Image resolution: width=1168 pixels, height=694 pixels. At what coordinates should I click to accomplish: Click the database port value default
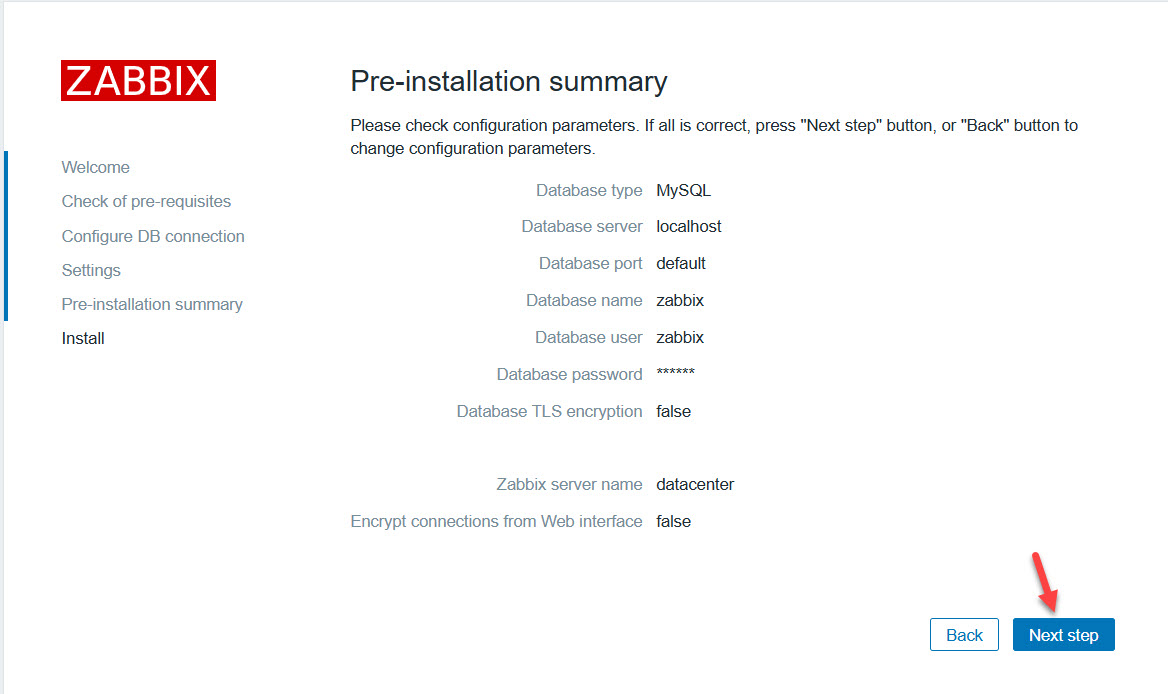[681, 263]
